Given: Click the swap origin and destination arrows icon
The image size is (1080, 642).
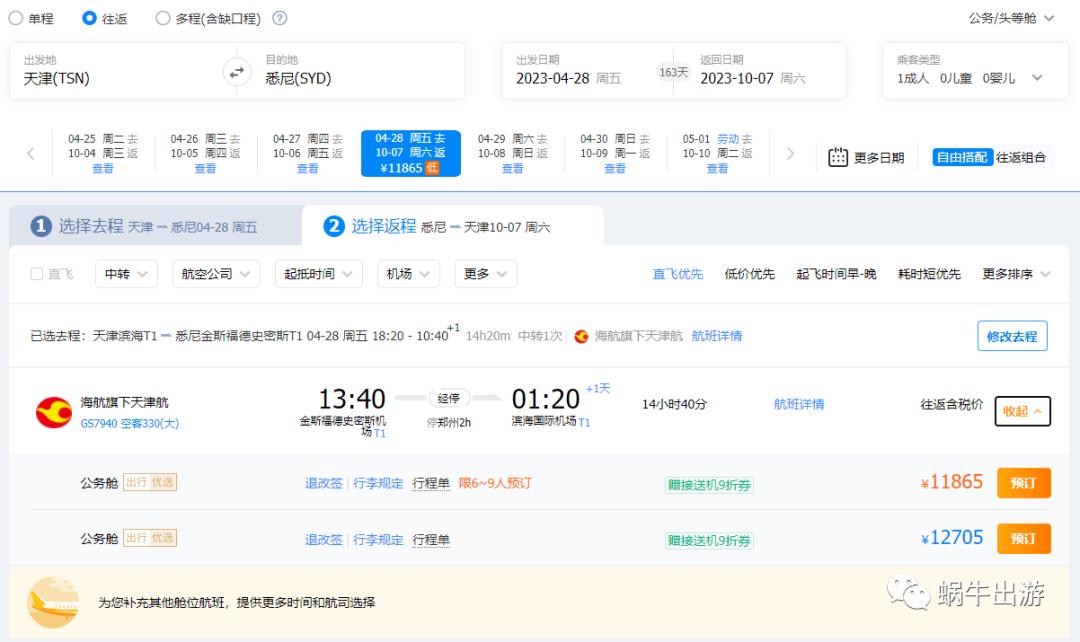Looking at the screenshot, I should [235, 71].
